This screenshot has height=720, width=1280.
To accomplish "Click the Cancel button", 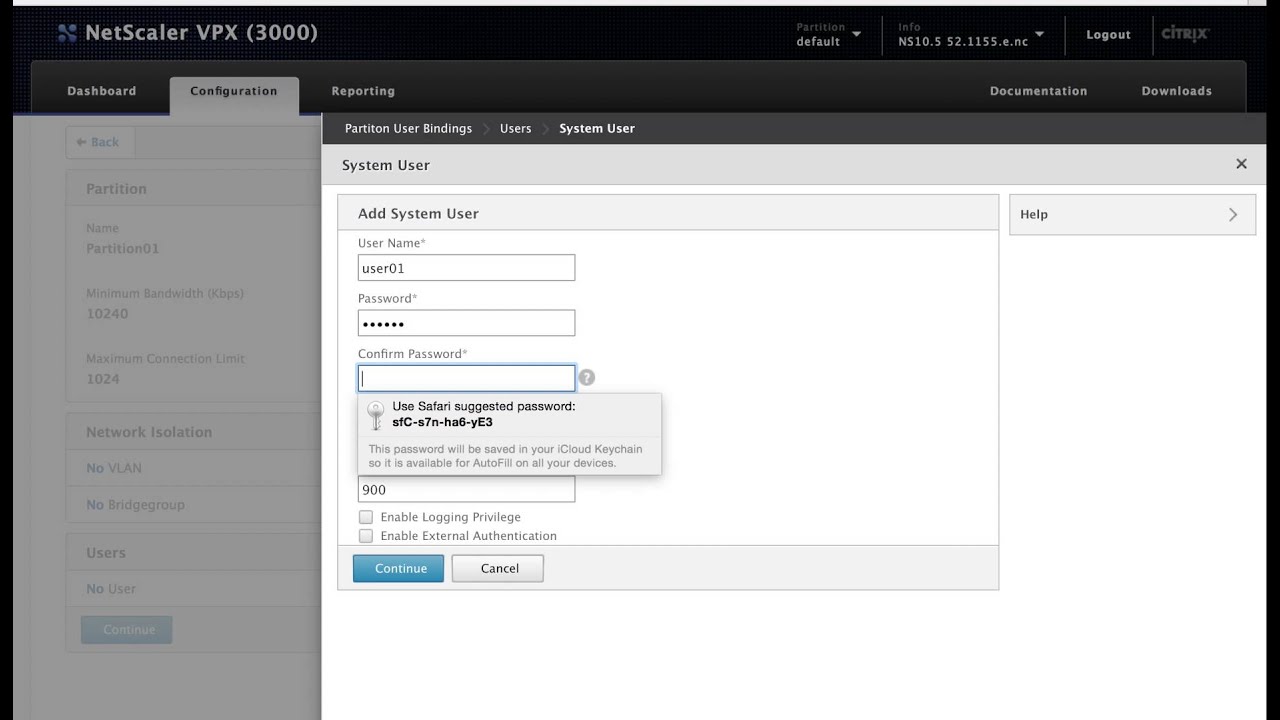I will point(498,568).
